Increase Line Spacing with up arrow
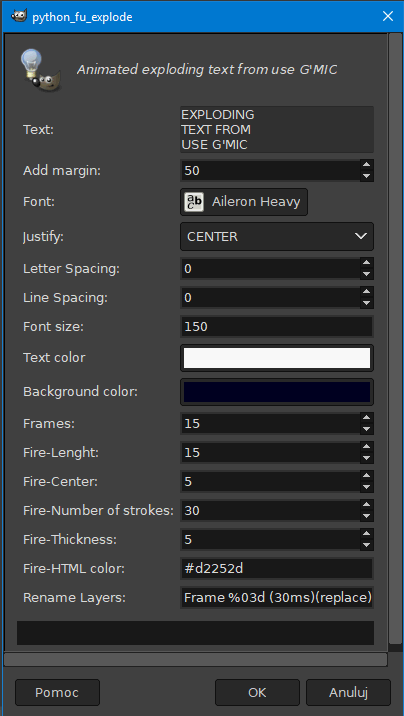Image resolution: width=404 pixels, height=716 pixels. coord(366,292)
